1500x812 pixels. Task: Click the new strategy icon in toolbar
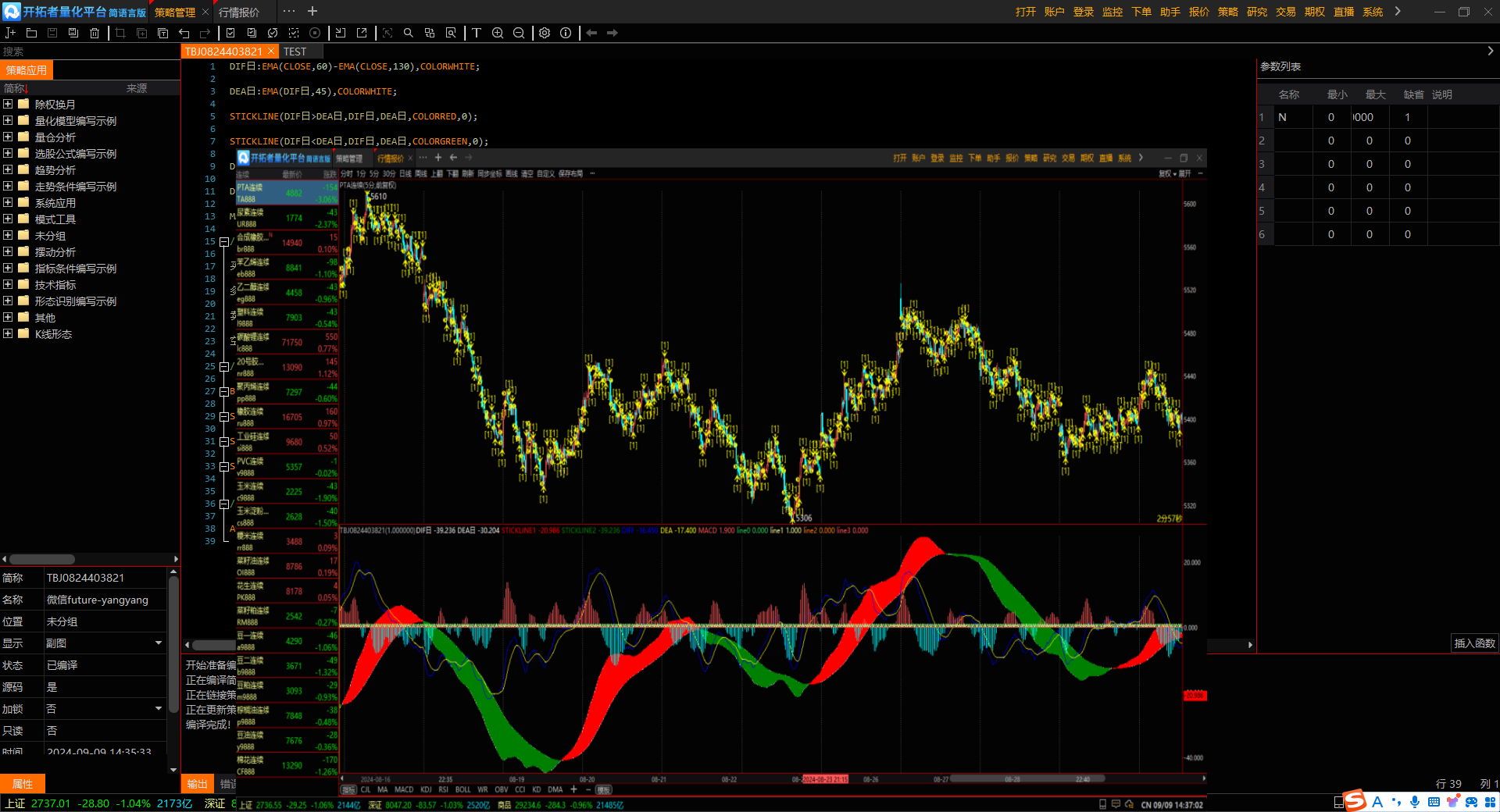coord(10,33)
